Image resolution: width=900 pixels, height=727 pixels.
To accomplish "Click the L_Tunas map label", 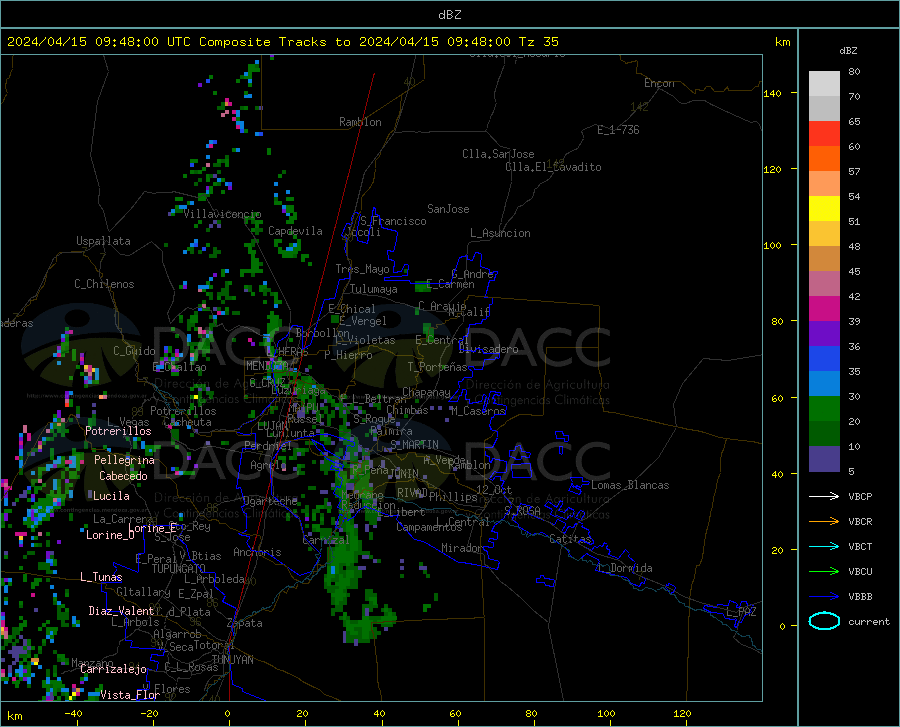I will click(x=101, y=577).
